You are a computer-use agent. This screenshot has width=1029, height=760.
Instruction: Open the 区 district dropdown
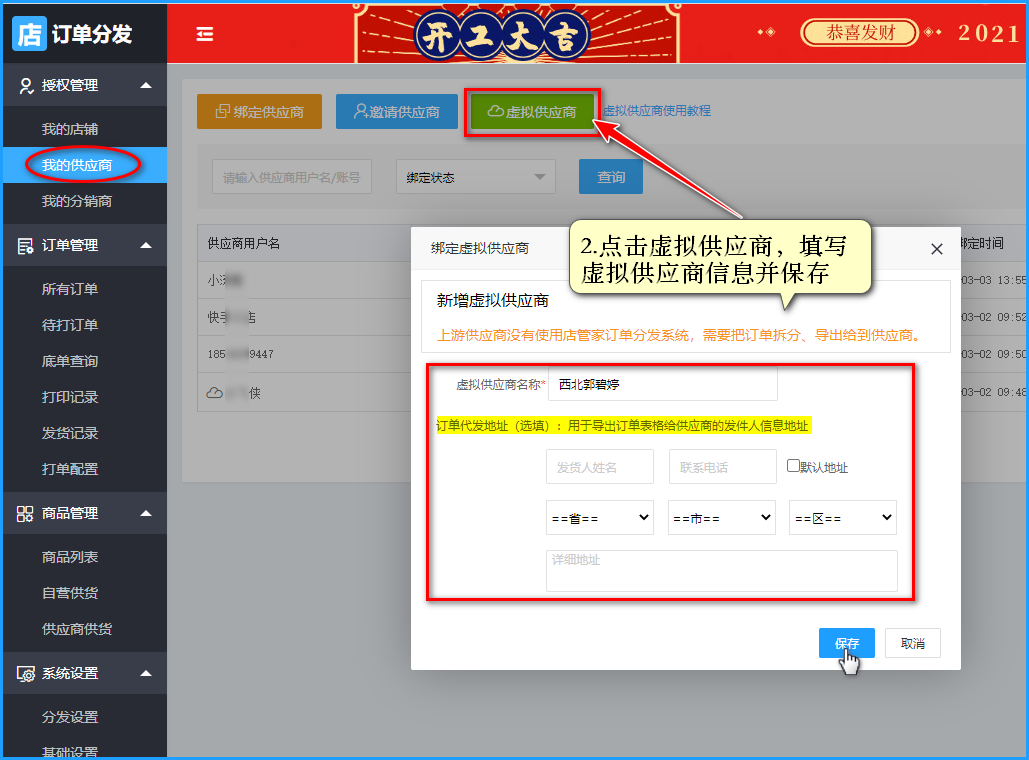point(842,518)
